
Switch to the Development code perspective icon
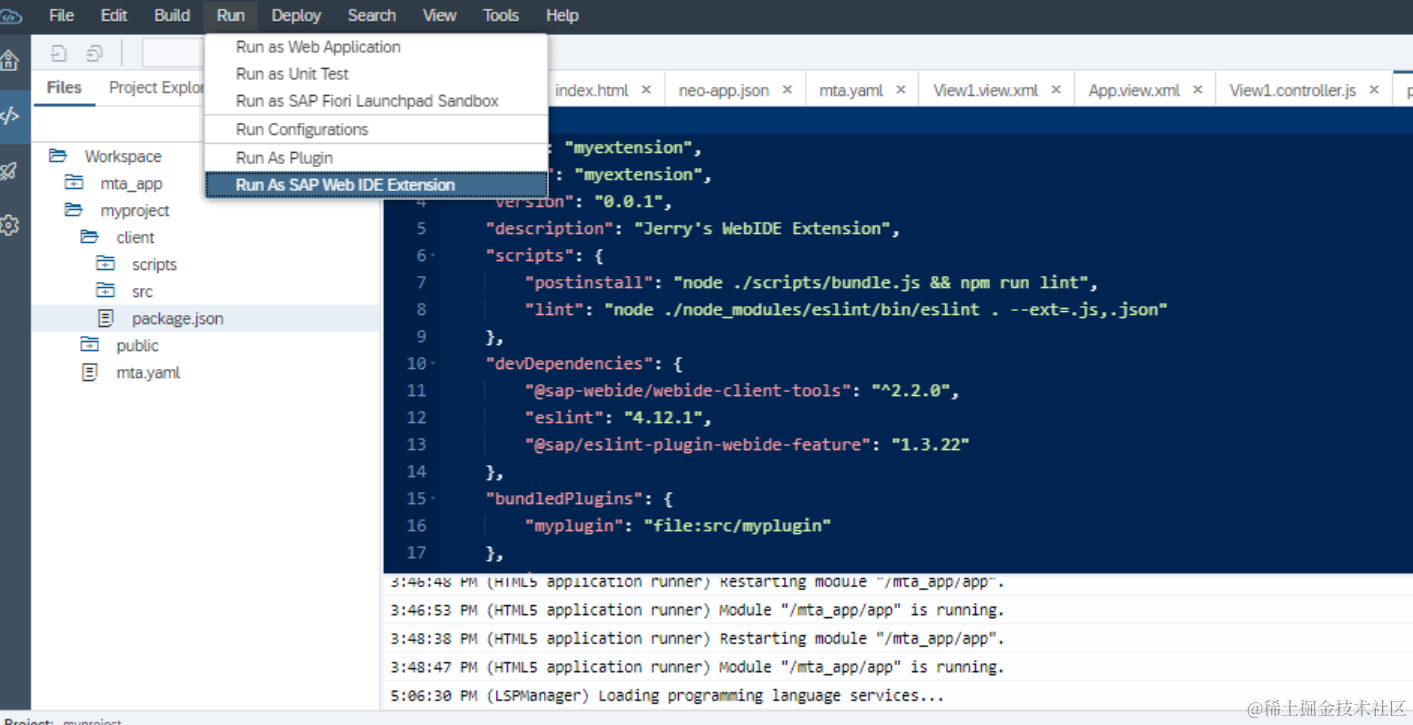click(x=9, y=115)
